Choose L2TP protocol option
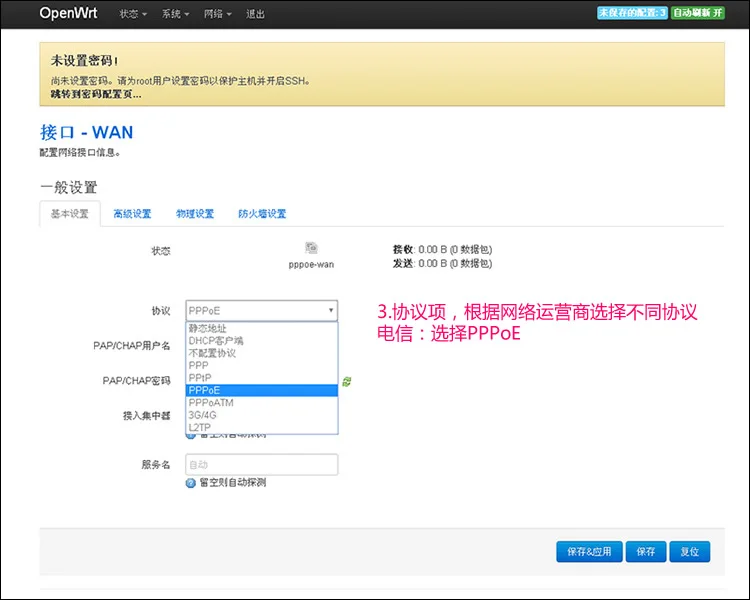The height and width of the screenshot is (600, 750). [x=262, y=427]
